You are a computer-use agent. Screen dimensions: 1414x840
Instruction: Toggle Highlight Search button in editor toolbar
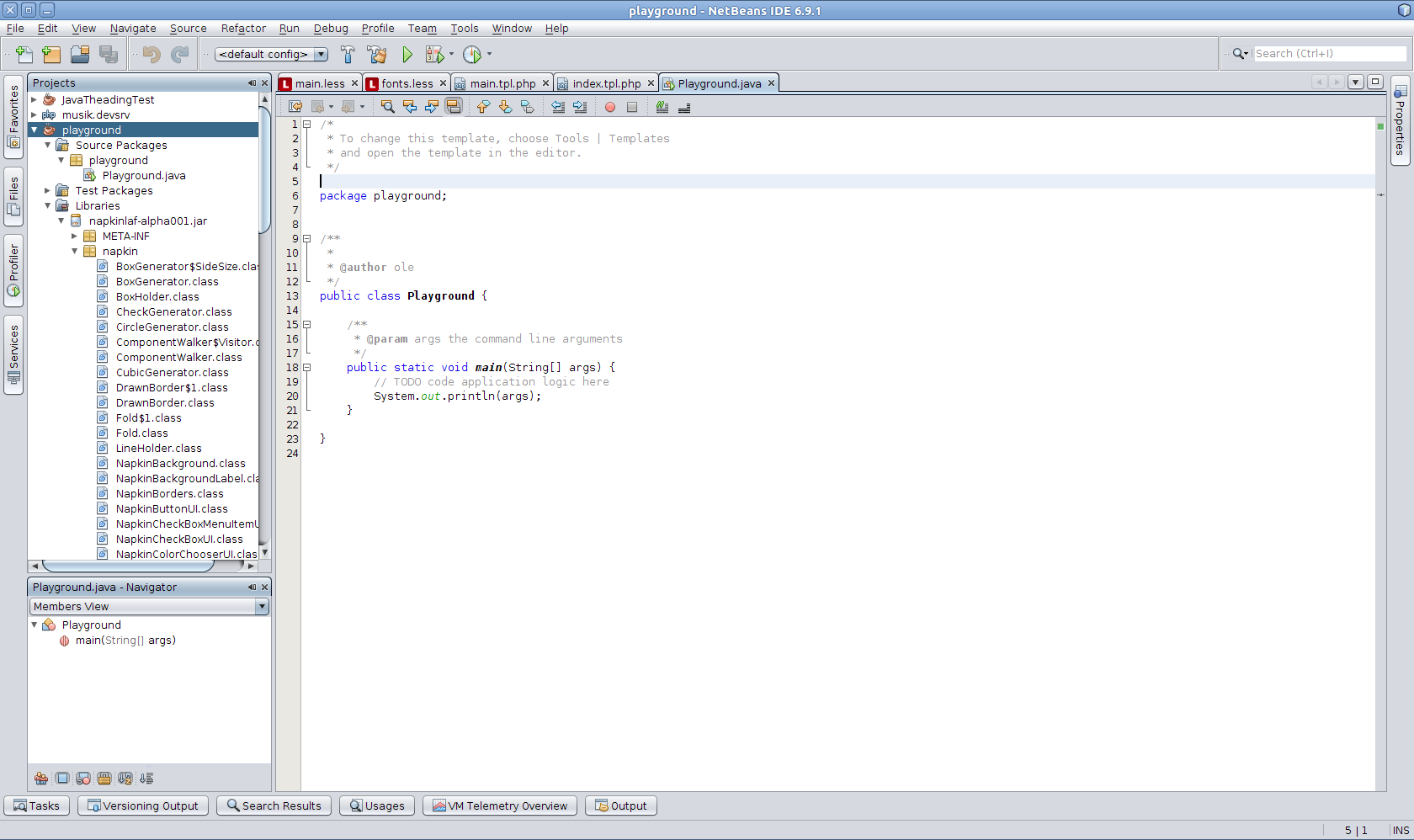click(454, 107)
